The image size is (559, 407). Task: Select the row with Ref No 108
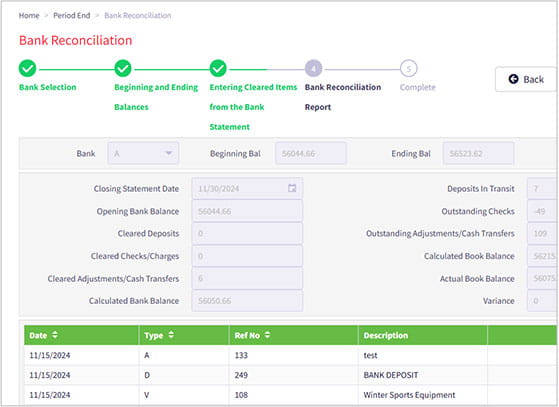coord(290,395)
